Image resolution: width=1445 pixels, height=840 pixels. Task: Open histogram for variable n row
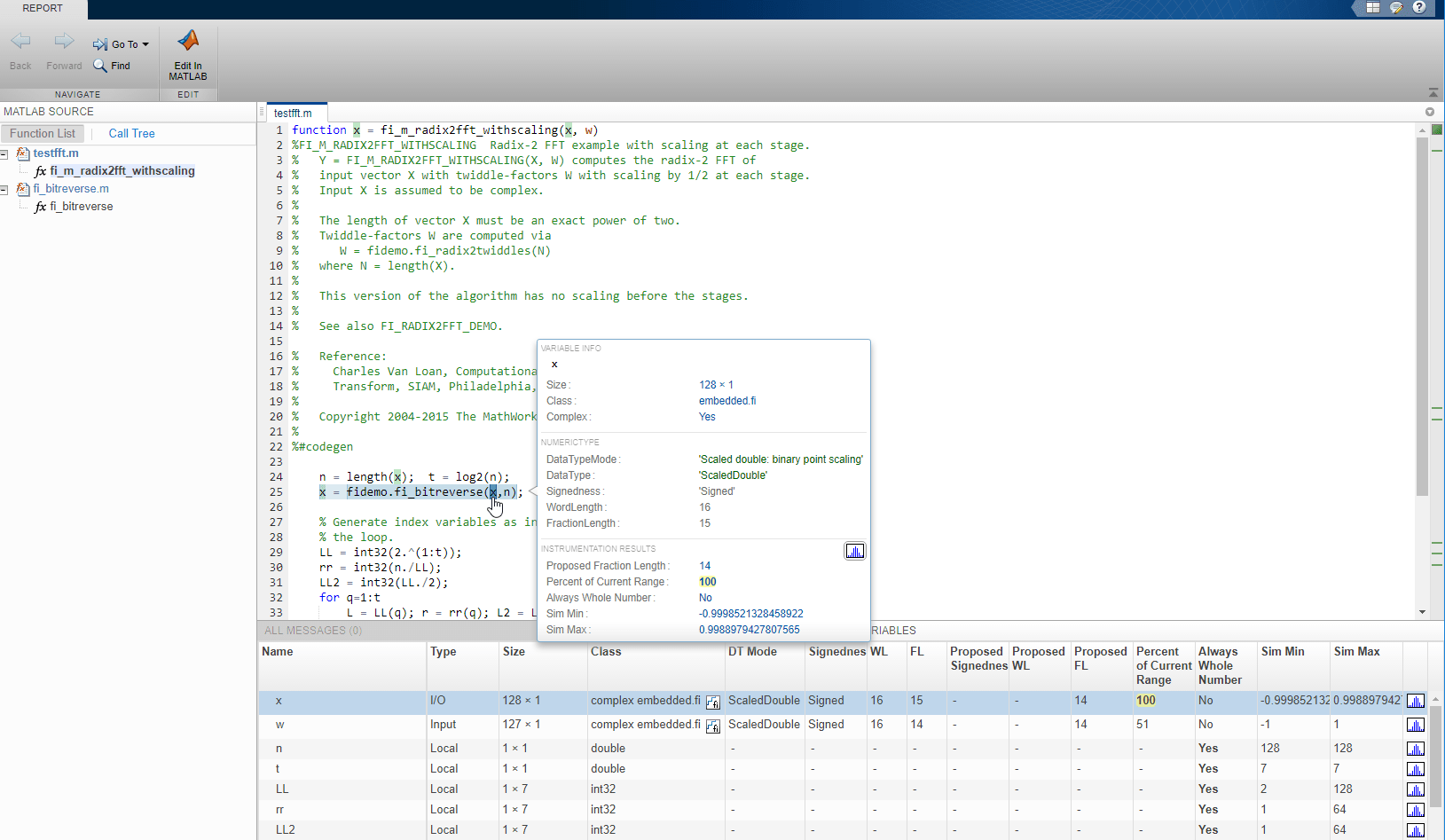click(1415, 749)
